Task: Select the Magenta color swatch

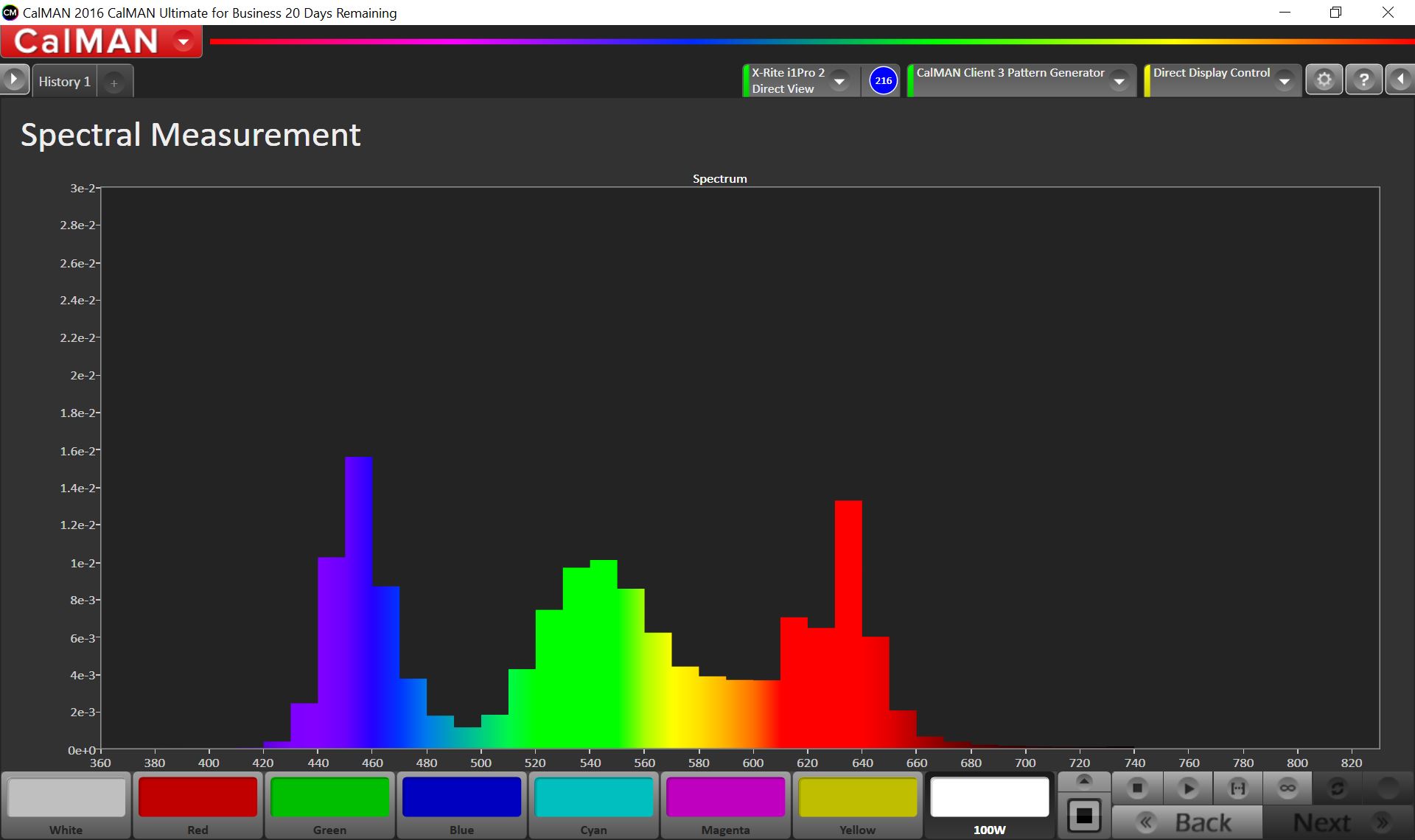Action: pyautogui.click(x=725, y=798)
